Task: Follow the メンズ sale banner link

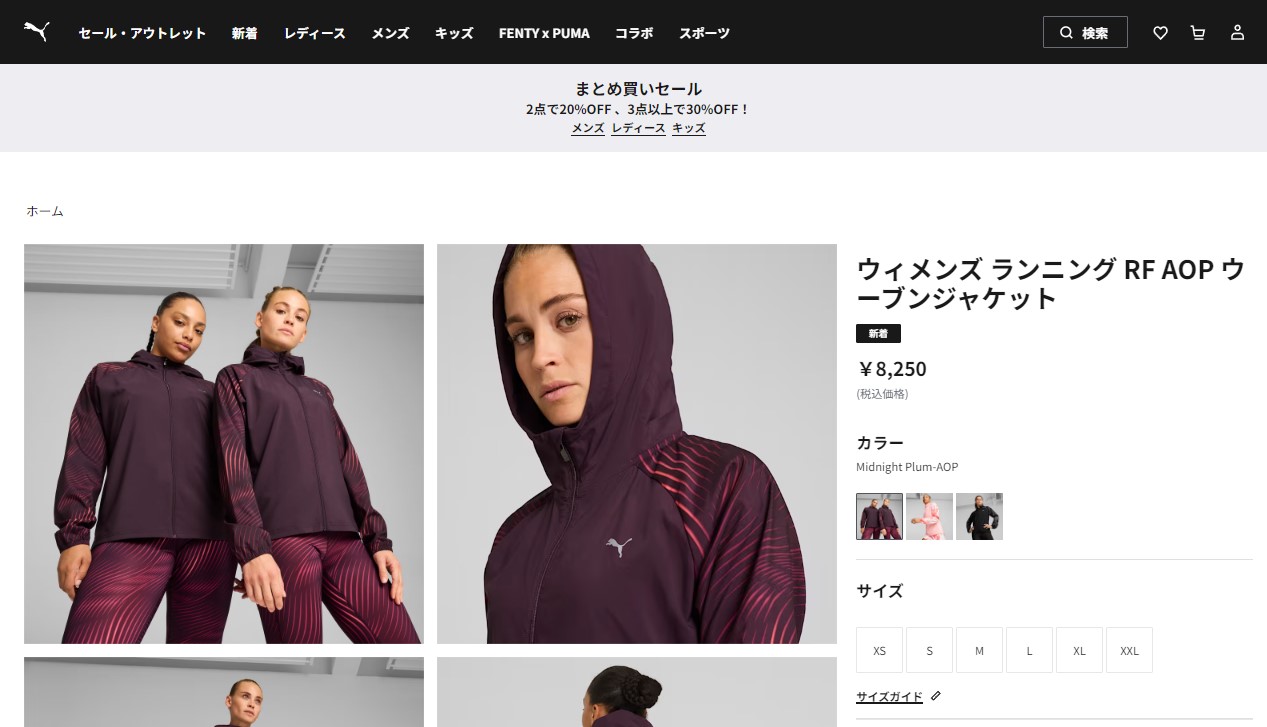Action: 588,128
